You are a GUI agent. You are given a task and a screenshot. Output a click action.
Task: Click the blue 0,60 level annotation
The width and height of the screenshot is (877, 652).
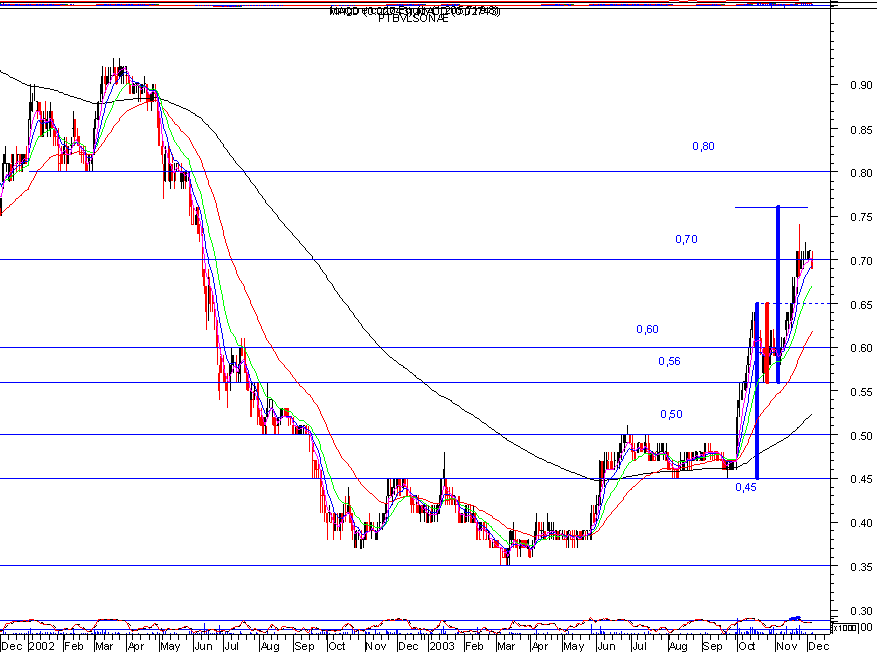(647, 329)
